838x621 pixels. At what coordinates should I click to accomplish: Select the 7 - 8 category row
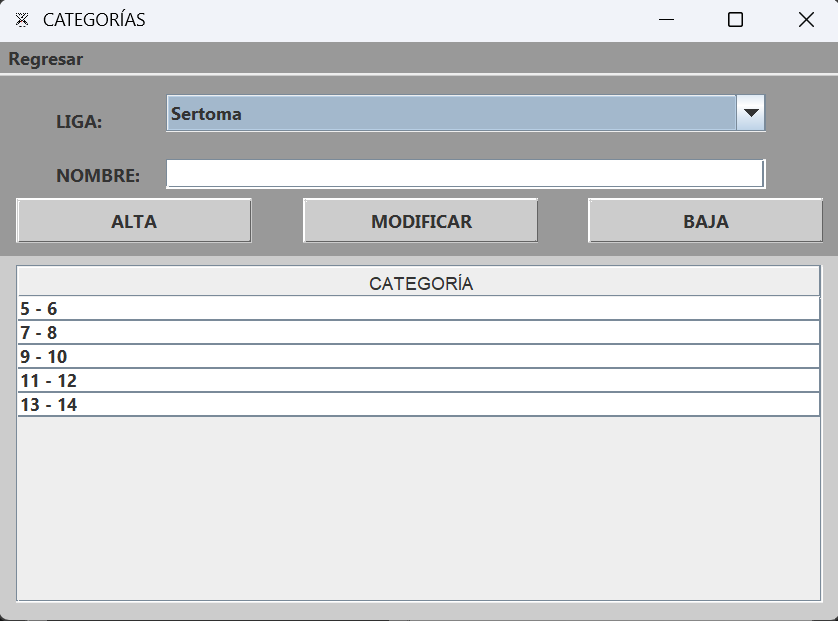pos(419,333)
